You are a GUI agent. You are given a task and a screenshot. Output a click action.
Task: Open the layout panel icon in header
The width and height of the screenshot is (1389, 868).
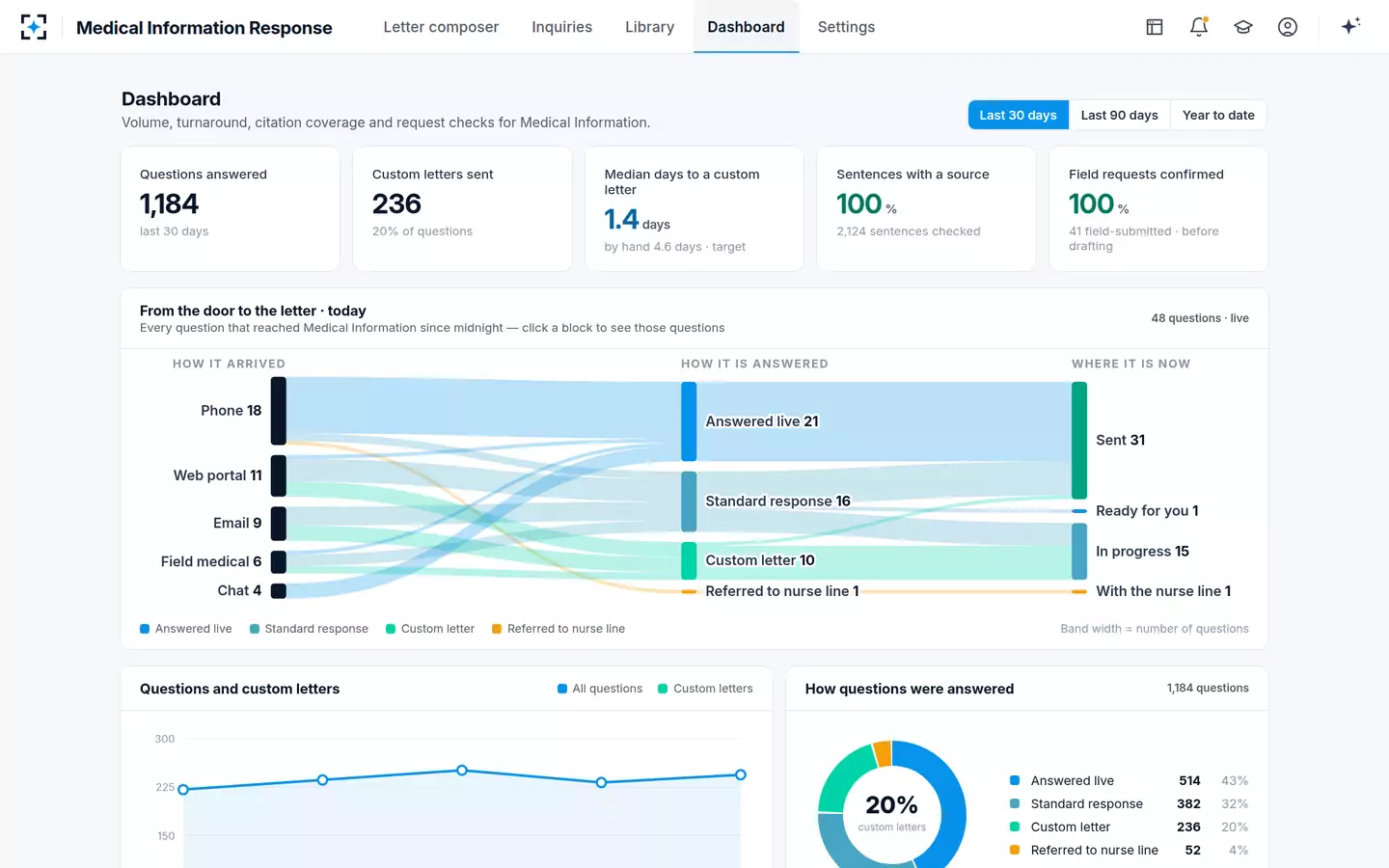(x=1155, y=27)
